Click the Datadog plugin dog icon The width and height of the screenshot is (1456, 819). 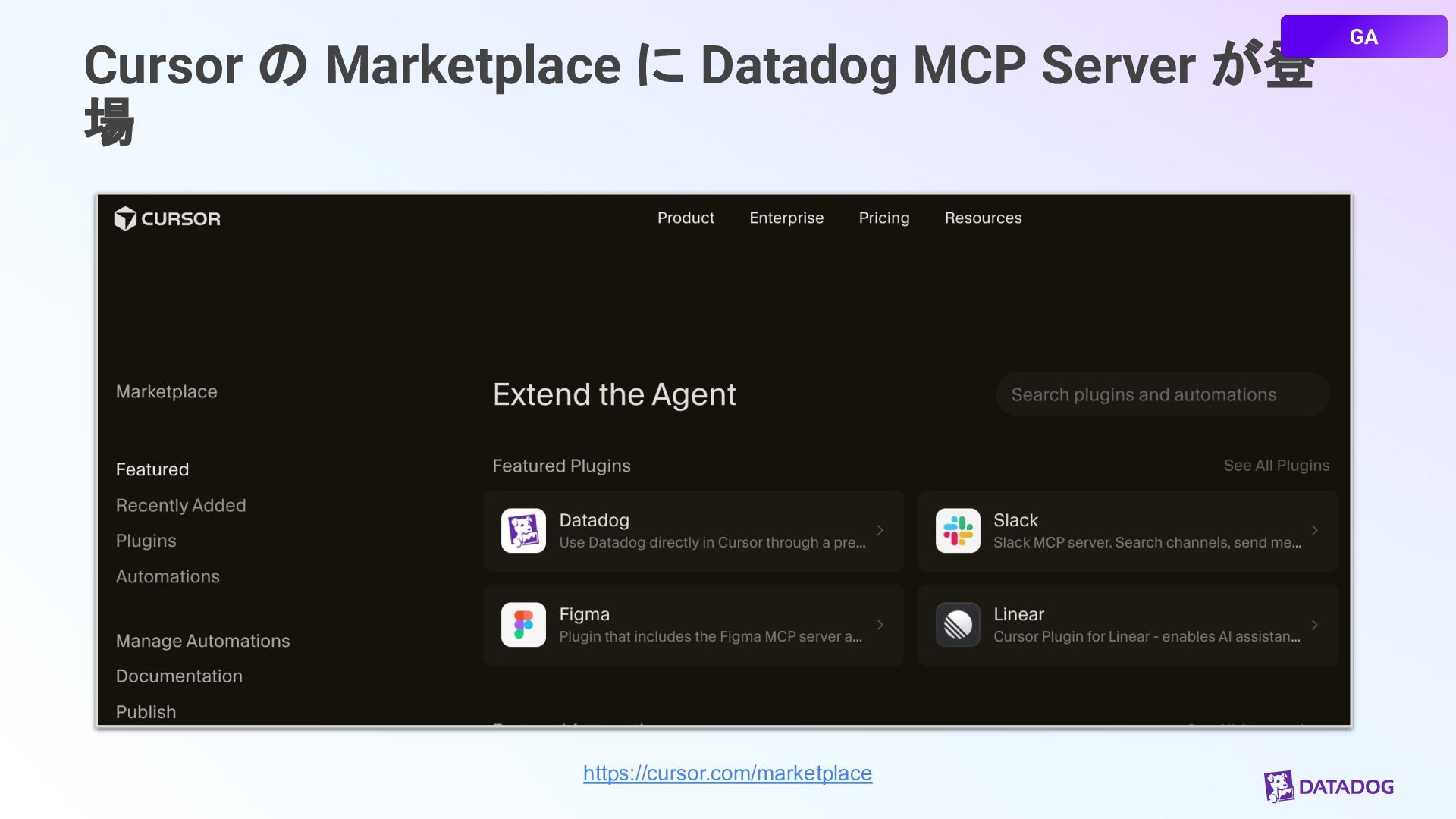coord(523,531)
